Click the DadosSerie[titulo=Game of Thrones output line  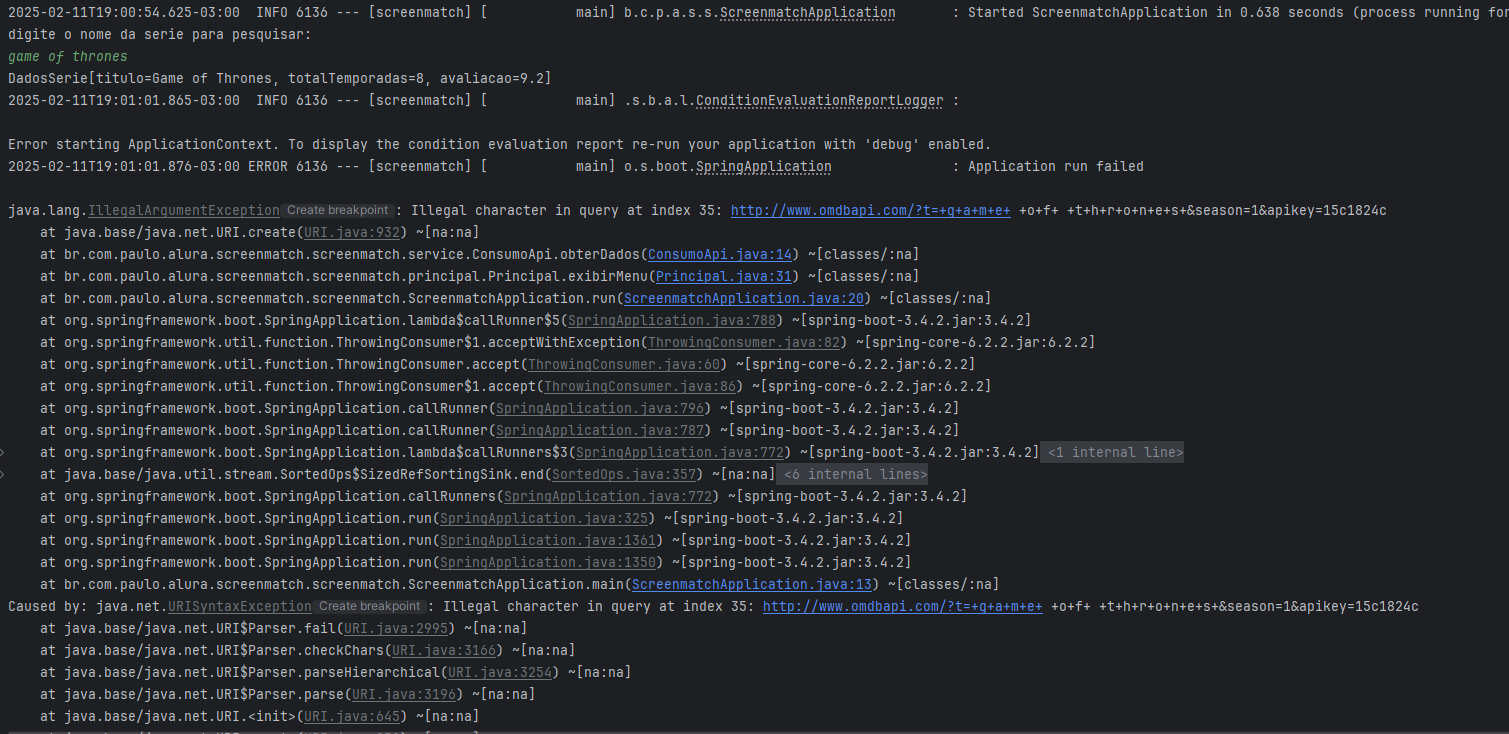pyautogui.click(x=280, y=79)
